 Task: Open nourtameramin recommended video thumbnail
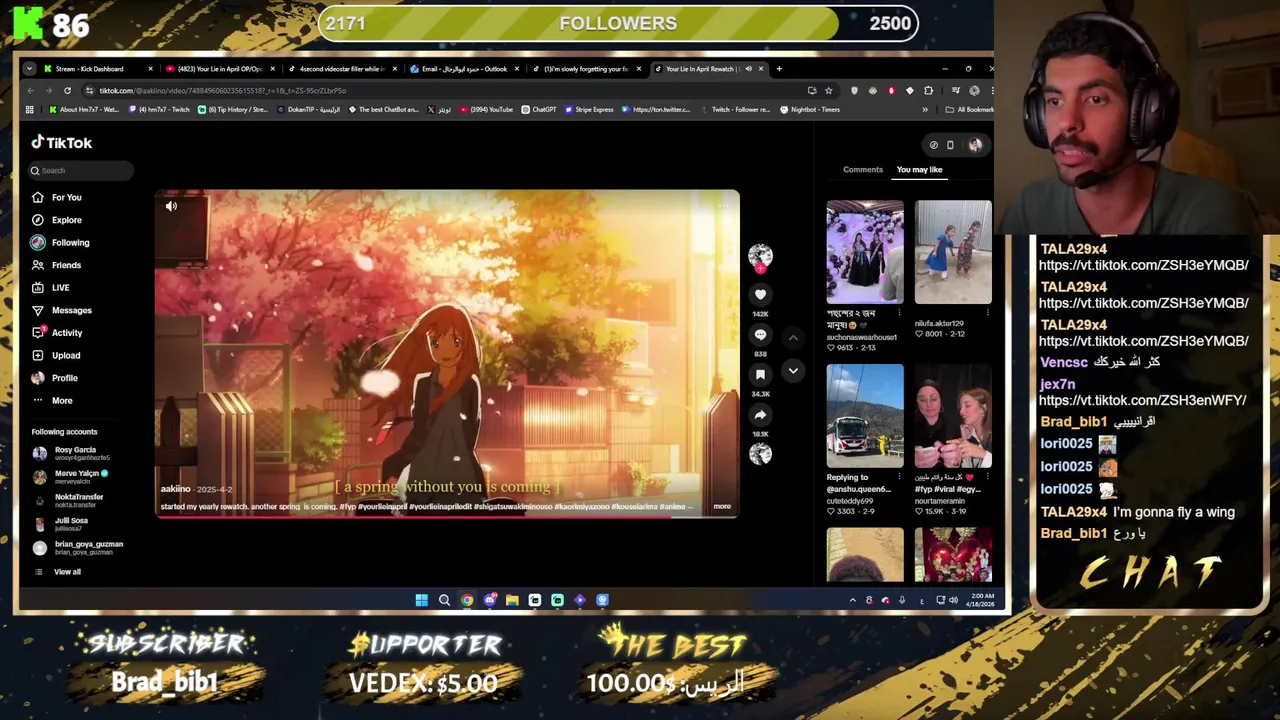click(953, 416)
